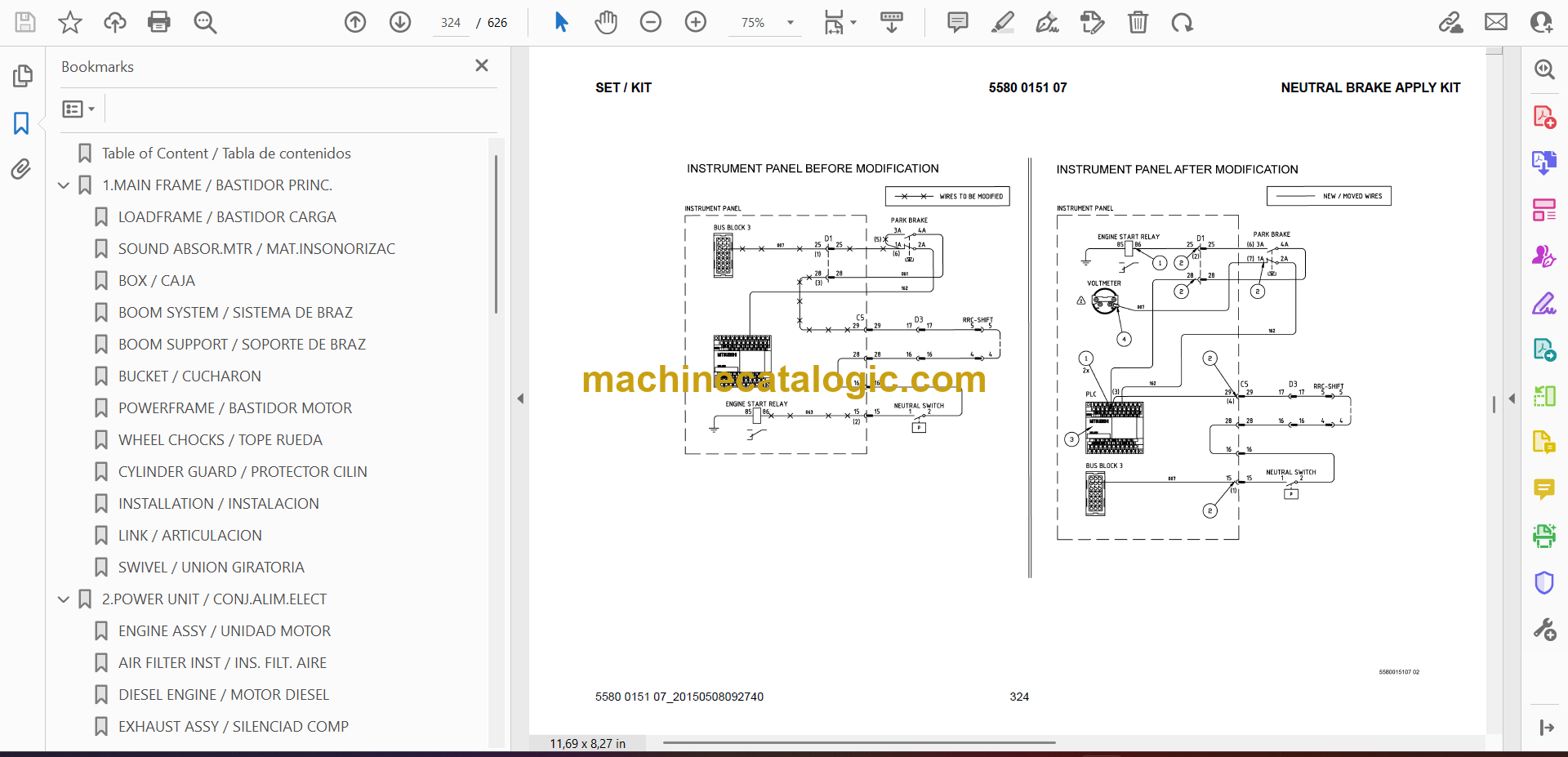Zoom in with the plus button
1568x757 pixels.
click(x=696, y=22)
